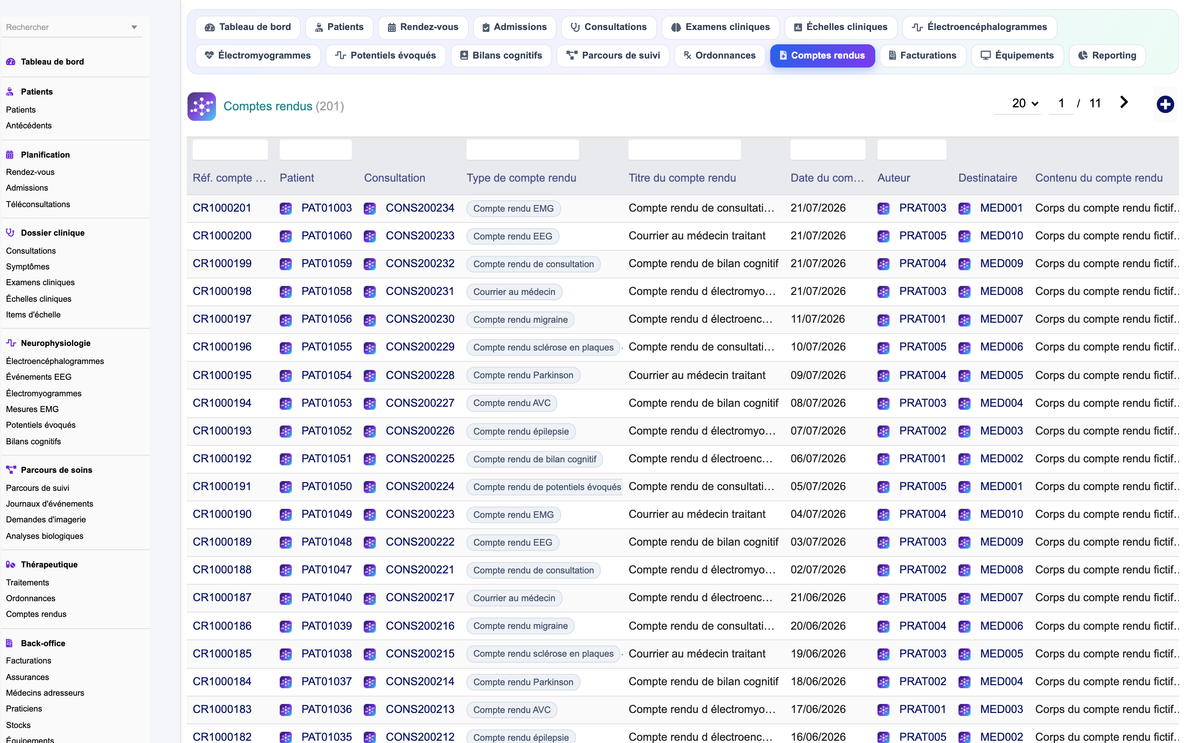
Task: Click patient icon beside PAT01060
Action: (286, 237)
